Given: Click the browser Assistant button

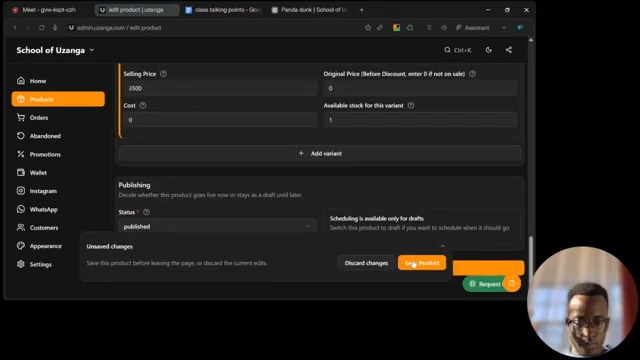Looking at the screenshot, I should pos(473,28).
